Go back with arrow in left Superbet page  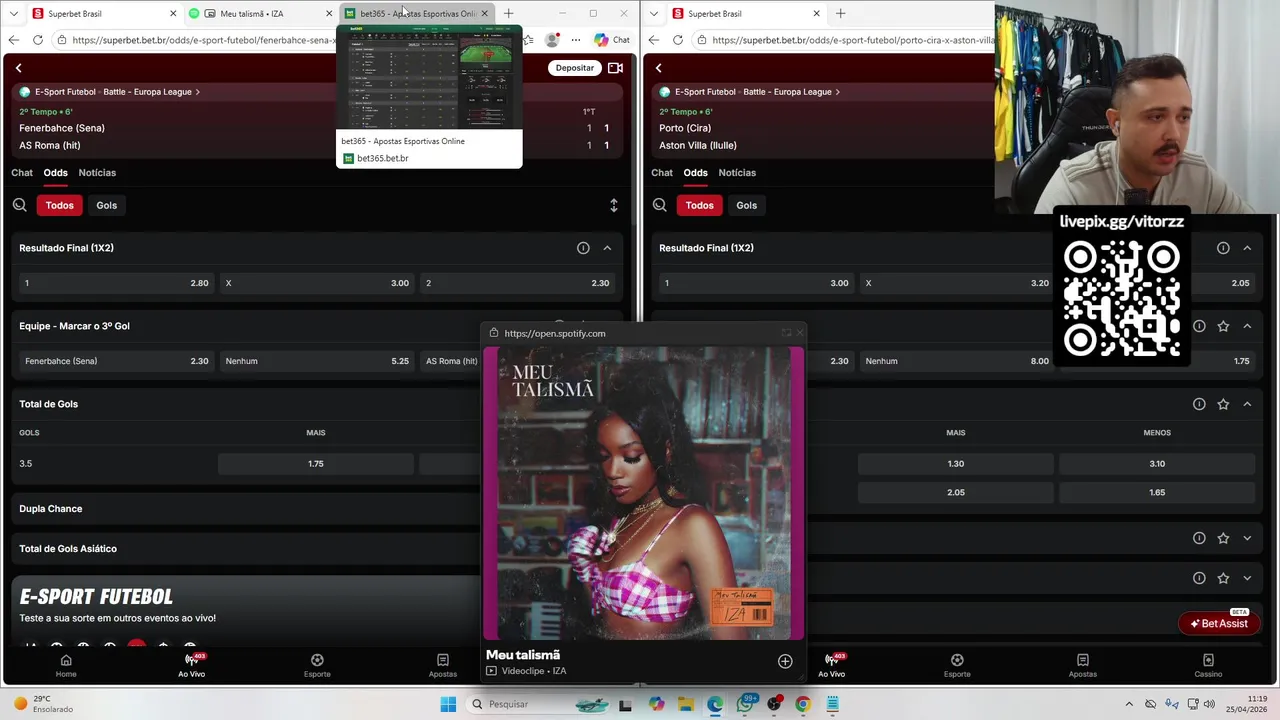pyautogui.click(x=18, y=68)
